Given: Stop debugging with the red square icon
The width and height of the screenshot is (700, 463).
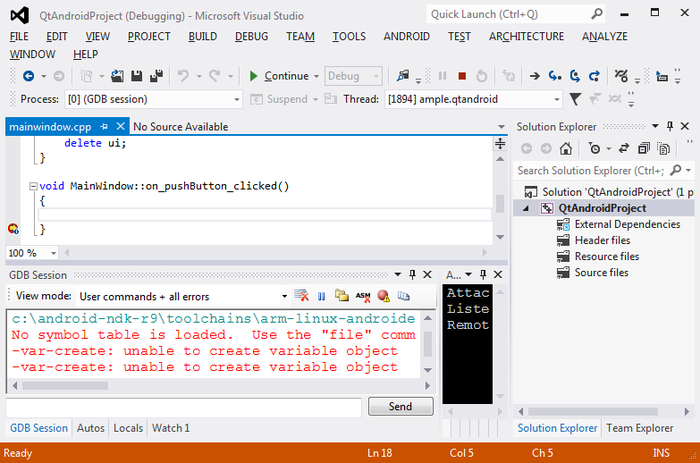Looking at the screenshot, I should (462, 76).
